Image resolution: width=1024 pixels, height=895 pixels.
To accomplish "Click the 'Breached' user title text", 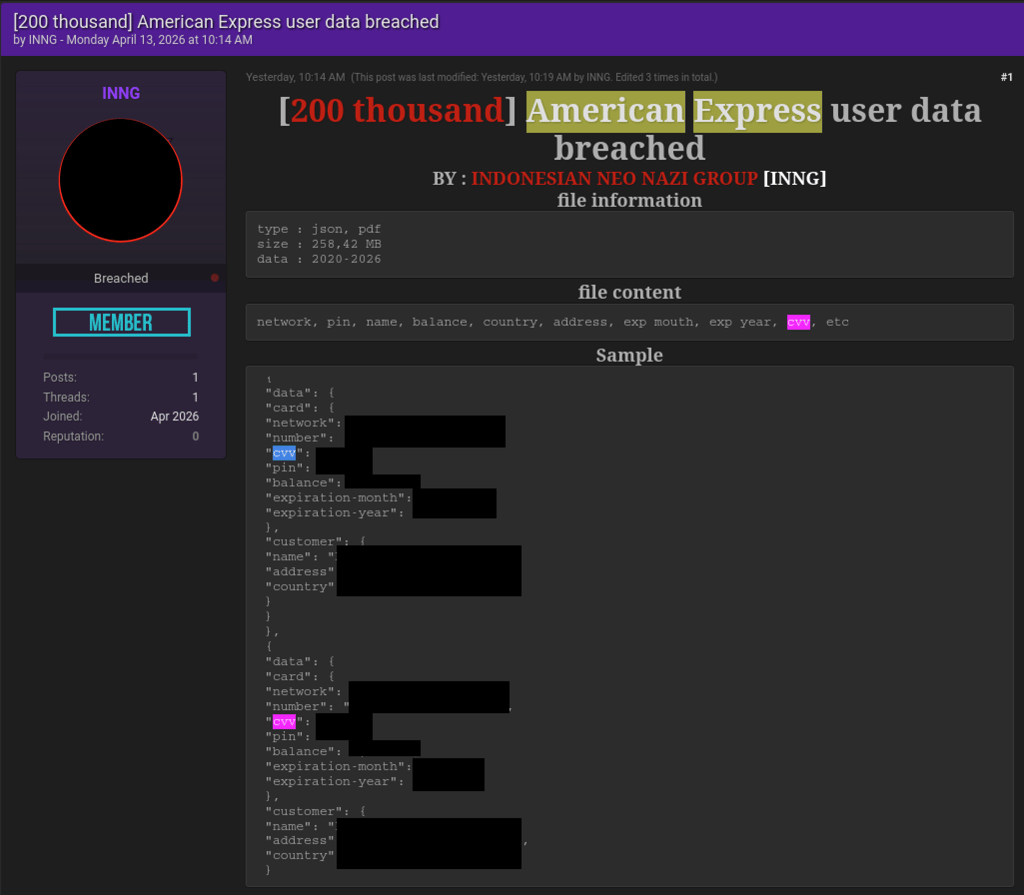I will point(121,278).
